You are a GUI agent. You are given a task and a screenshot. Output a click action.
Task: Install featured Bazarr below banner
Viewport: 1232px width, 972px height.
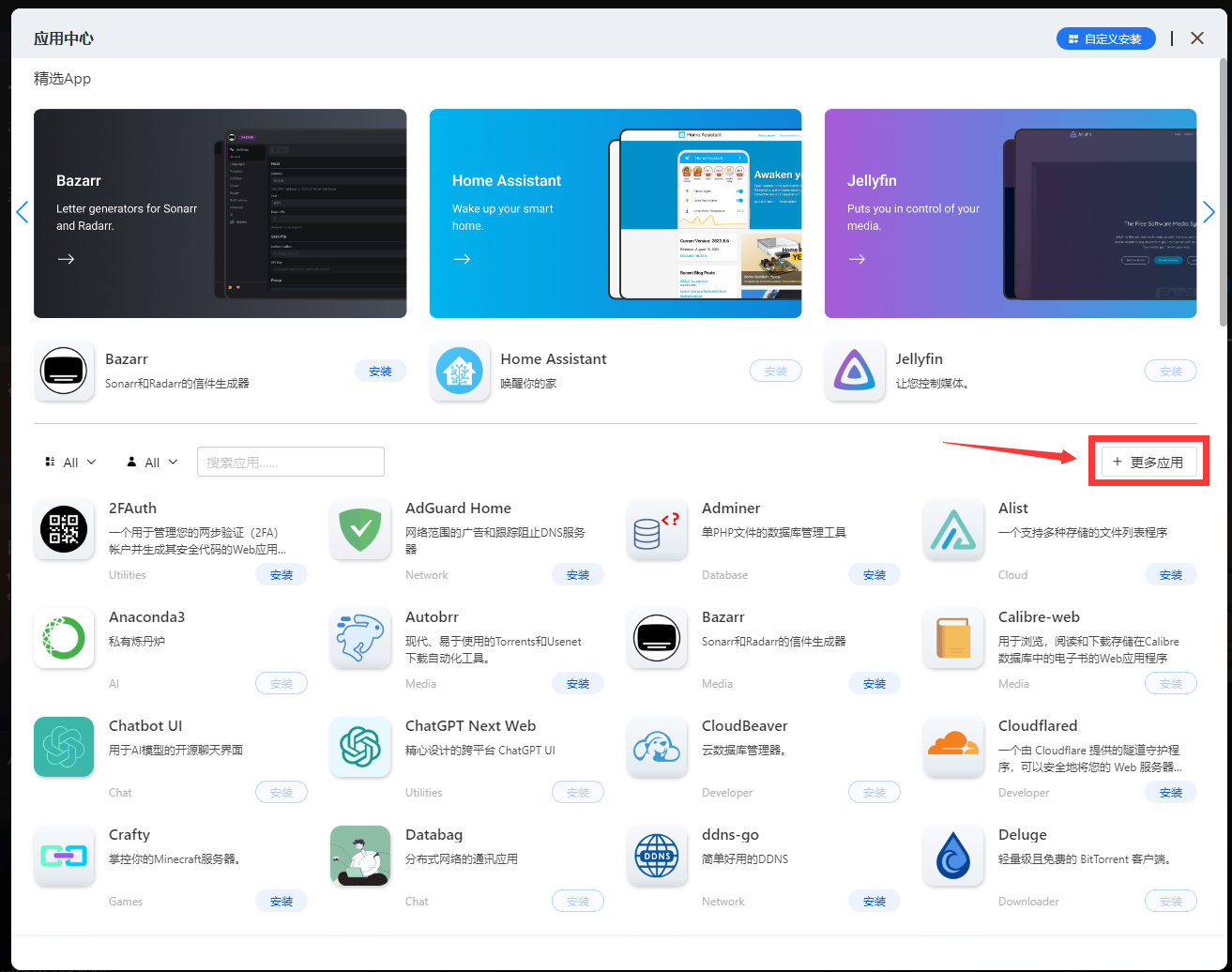[380, 371]
